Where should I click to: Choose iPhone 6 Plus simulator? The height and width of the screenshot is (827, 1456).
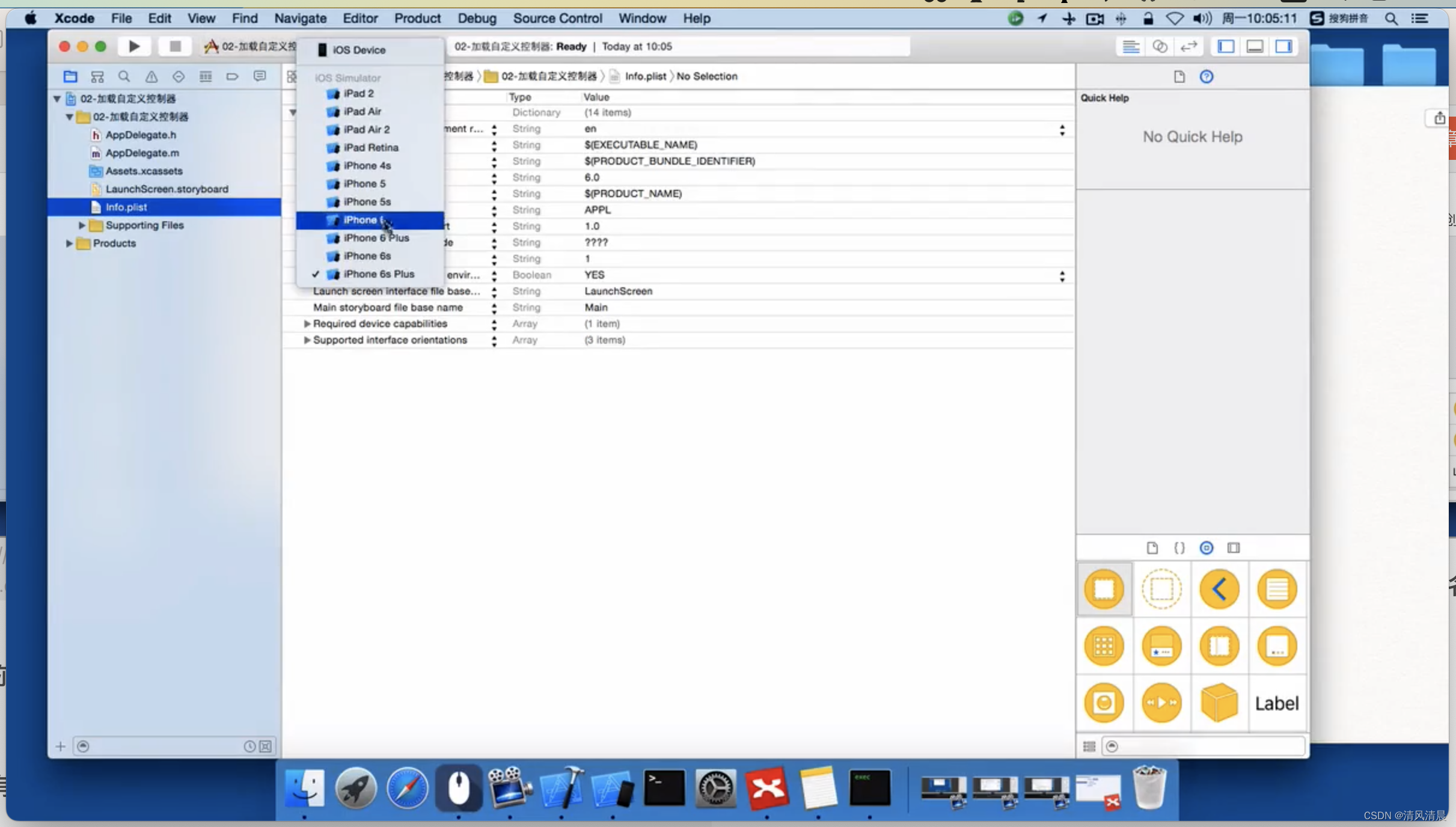(x=370, y=238)
